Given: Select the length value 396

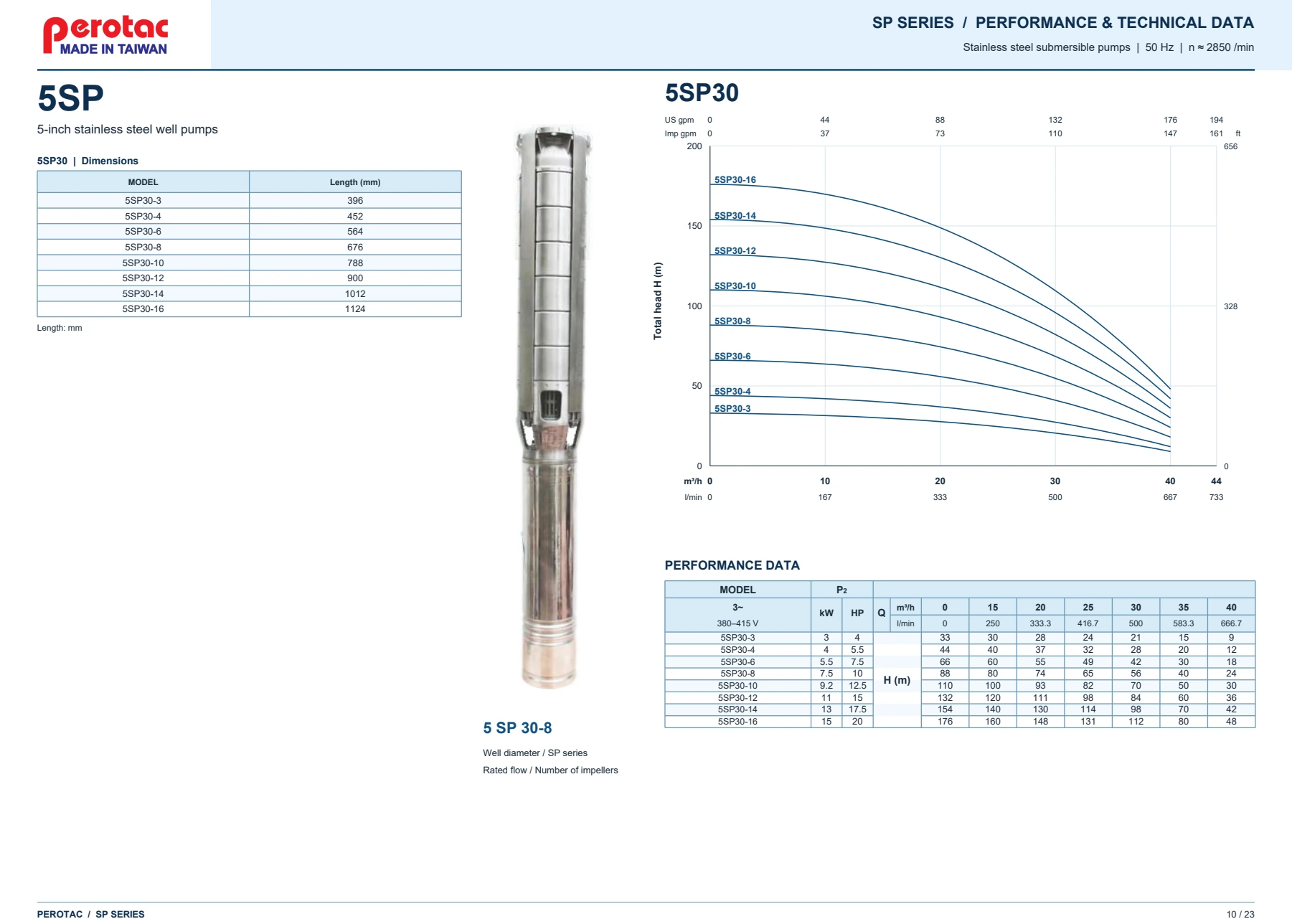Looking at the screenshot, I should coord(355,201).
